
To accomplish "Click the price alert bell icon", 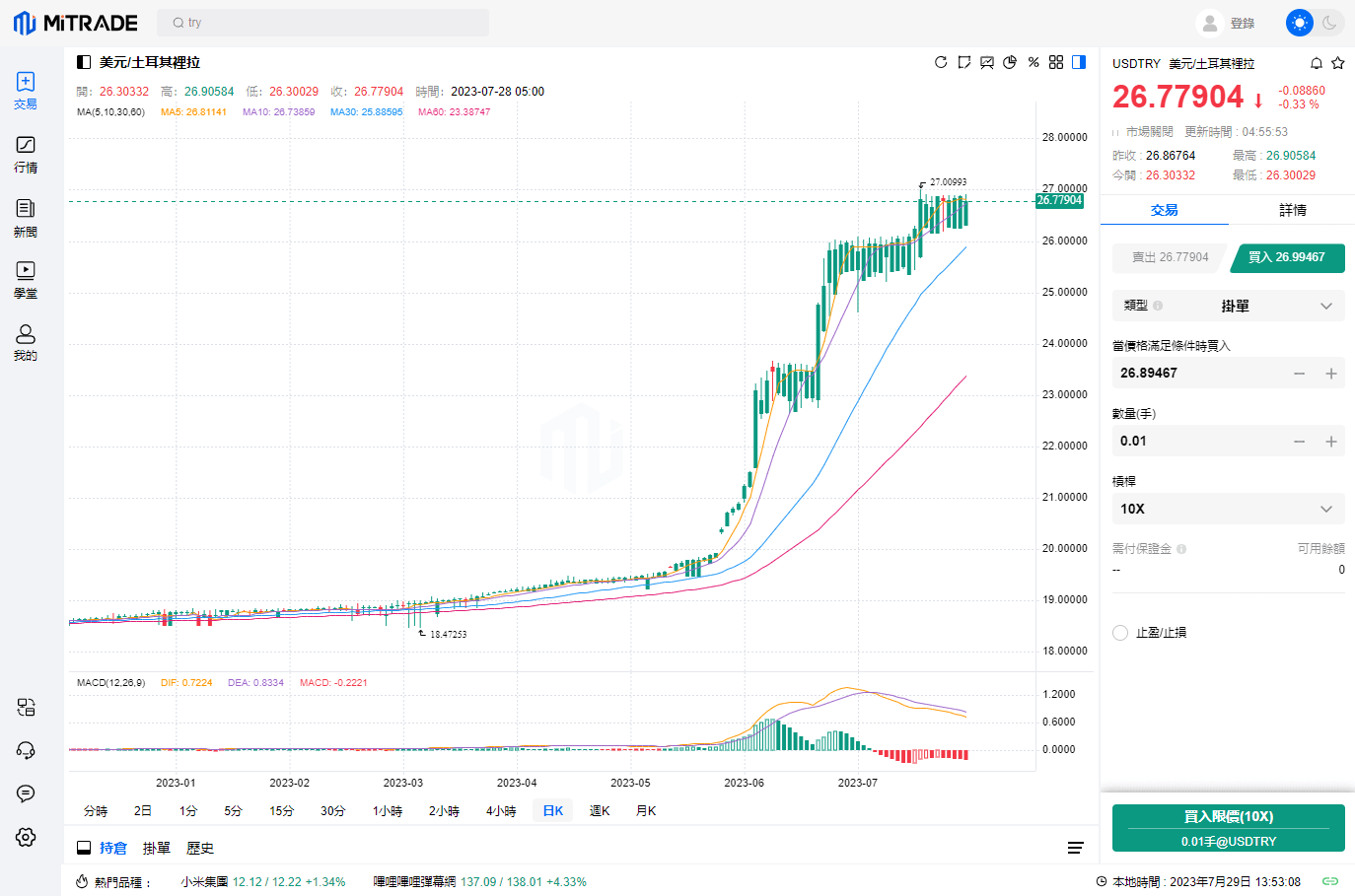I will [1317, 63].
